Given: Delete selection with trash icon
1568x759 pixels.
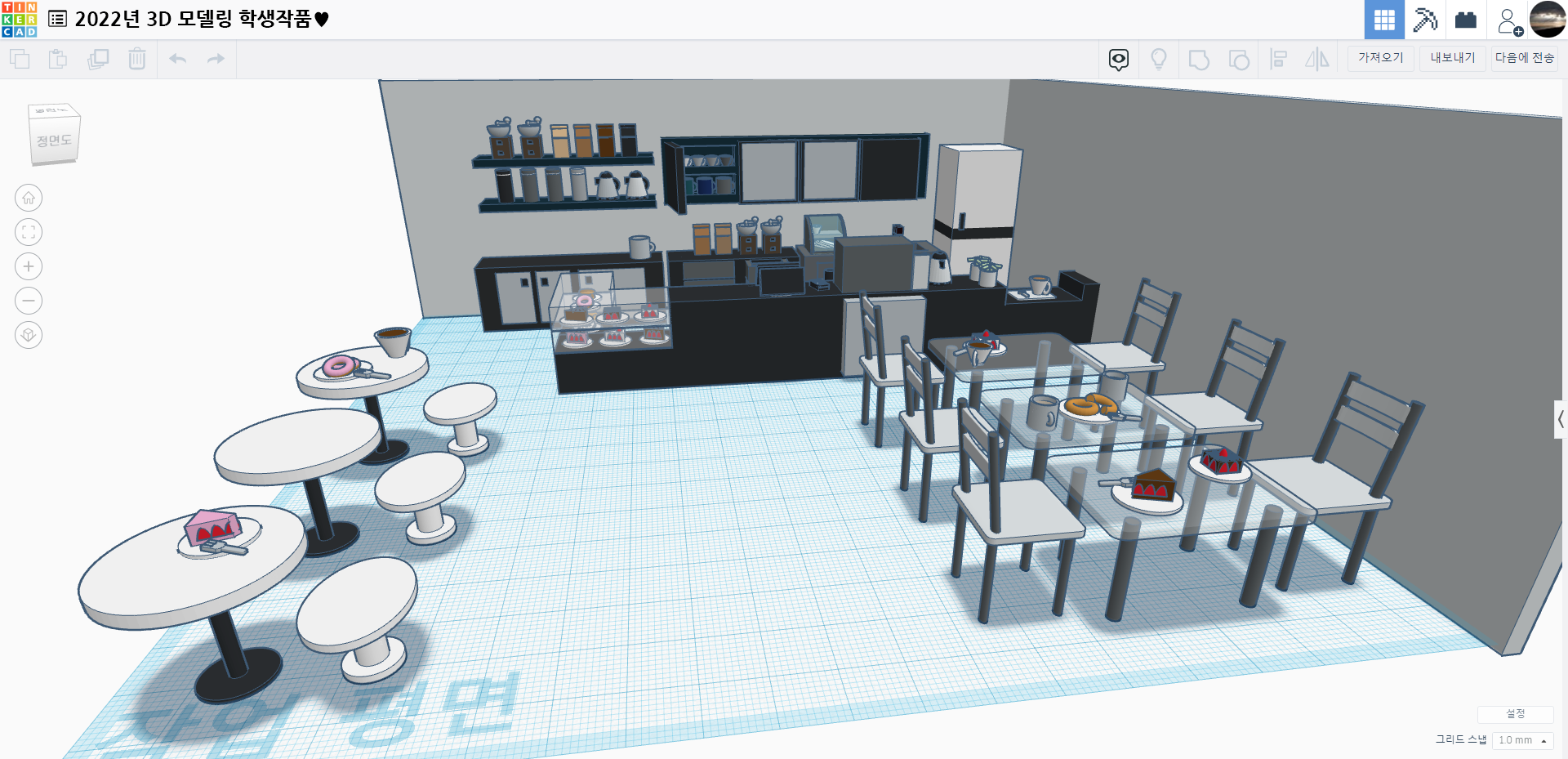Looking at the screenshot, I should 137,59.
